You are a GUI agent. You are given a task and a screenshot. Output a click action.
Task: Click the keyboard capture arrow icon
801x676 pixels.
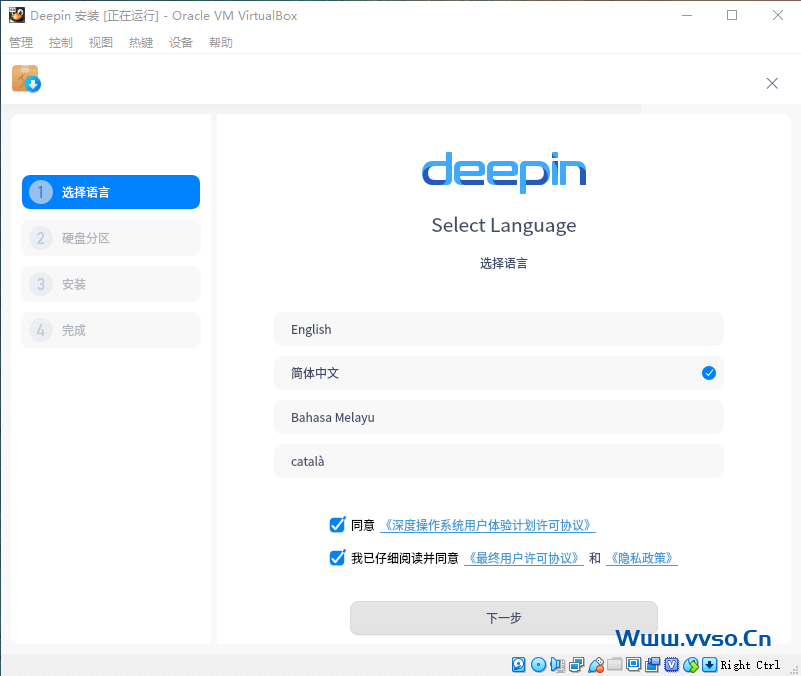click(x=709, y=665)
